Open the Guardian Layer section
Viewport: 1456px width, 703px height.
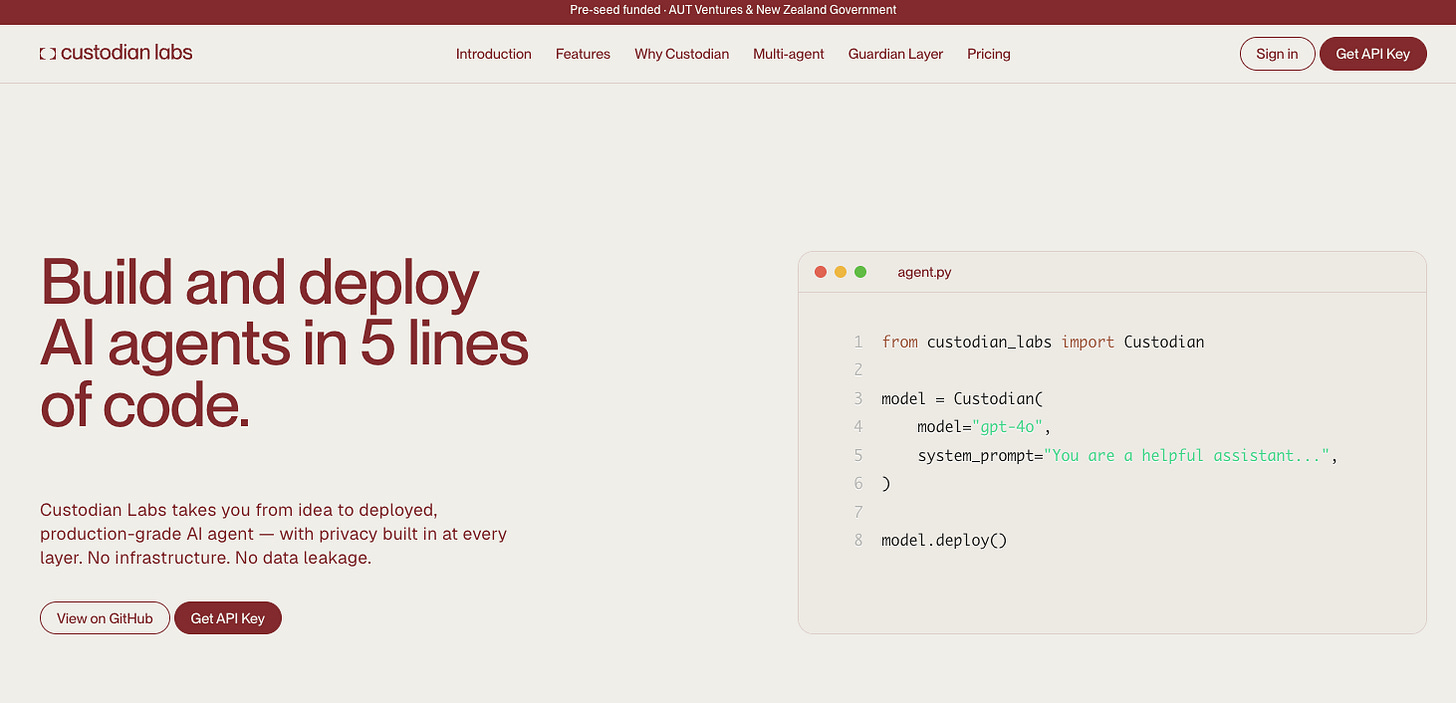[x=896, y=54]
